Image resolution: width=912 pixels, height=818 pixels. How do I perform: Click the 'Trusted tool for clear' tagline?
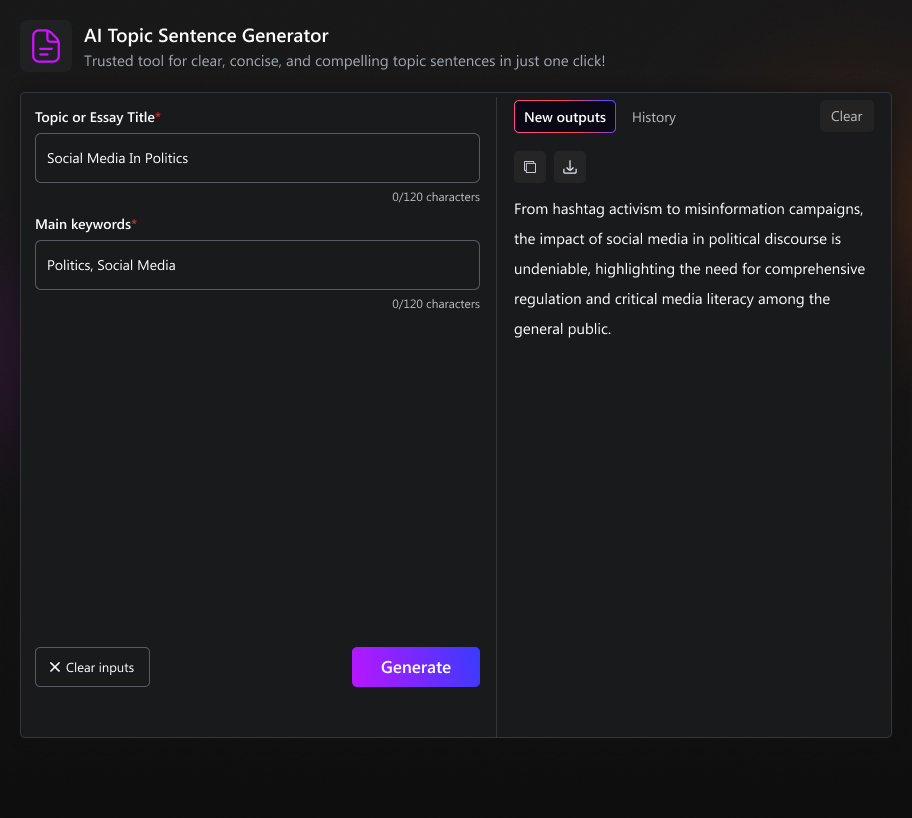[344, 61]
